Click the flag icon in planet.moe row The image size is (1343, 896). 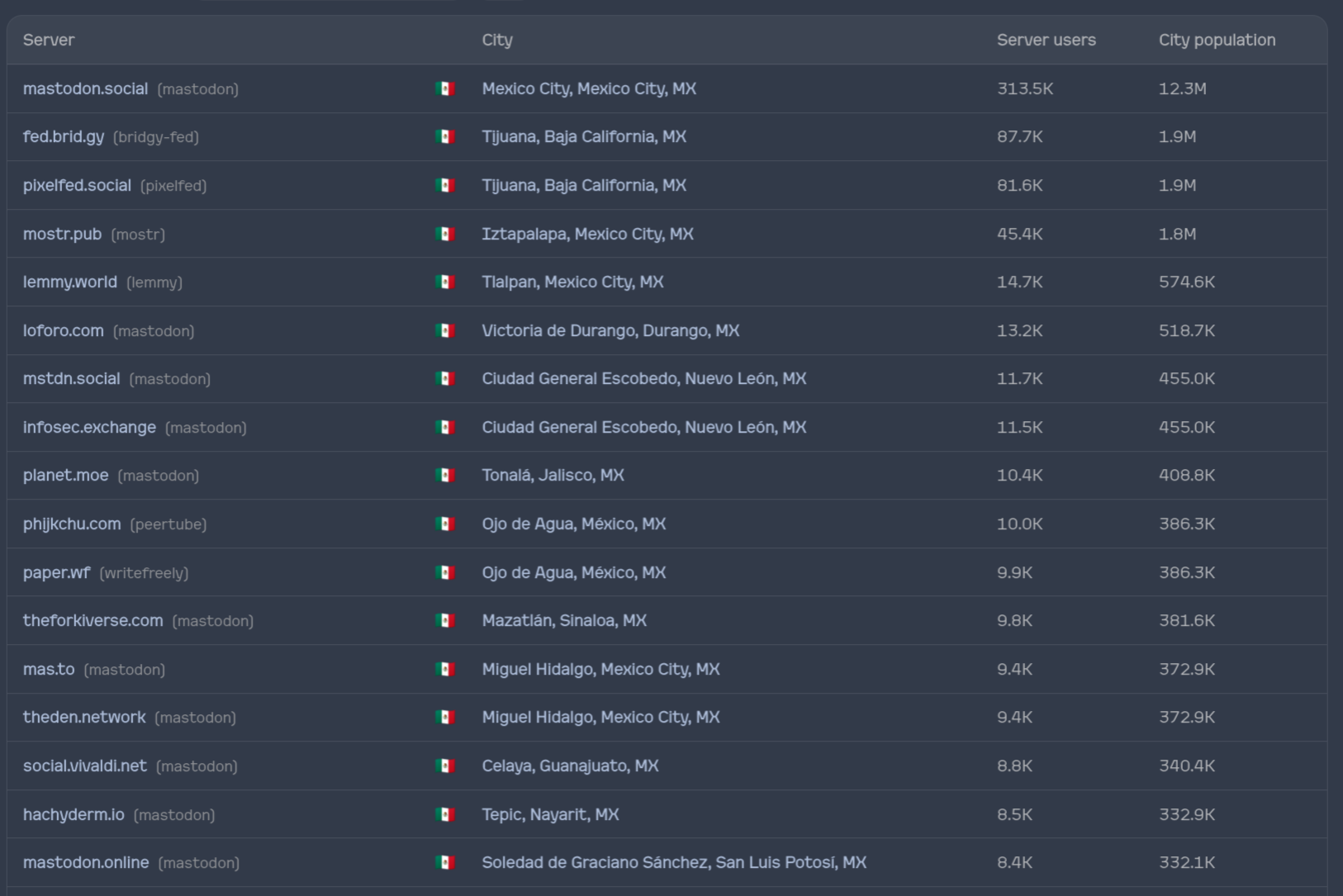[445, 476]
